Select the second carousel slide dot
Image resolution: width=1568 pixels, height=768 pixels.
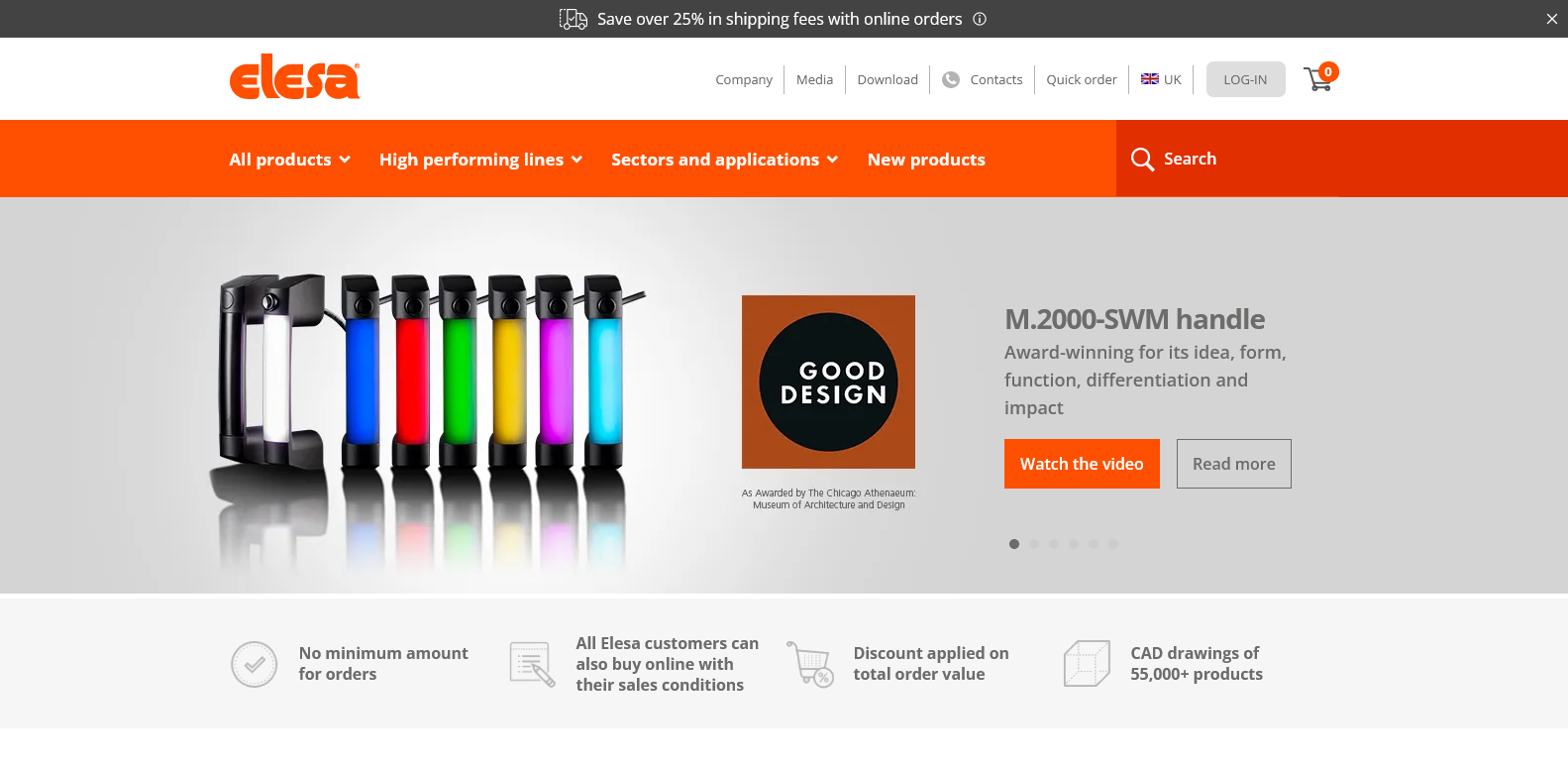click(x=1034, y=544)
